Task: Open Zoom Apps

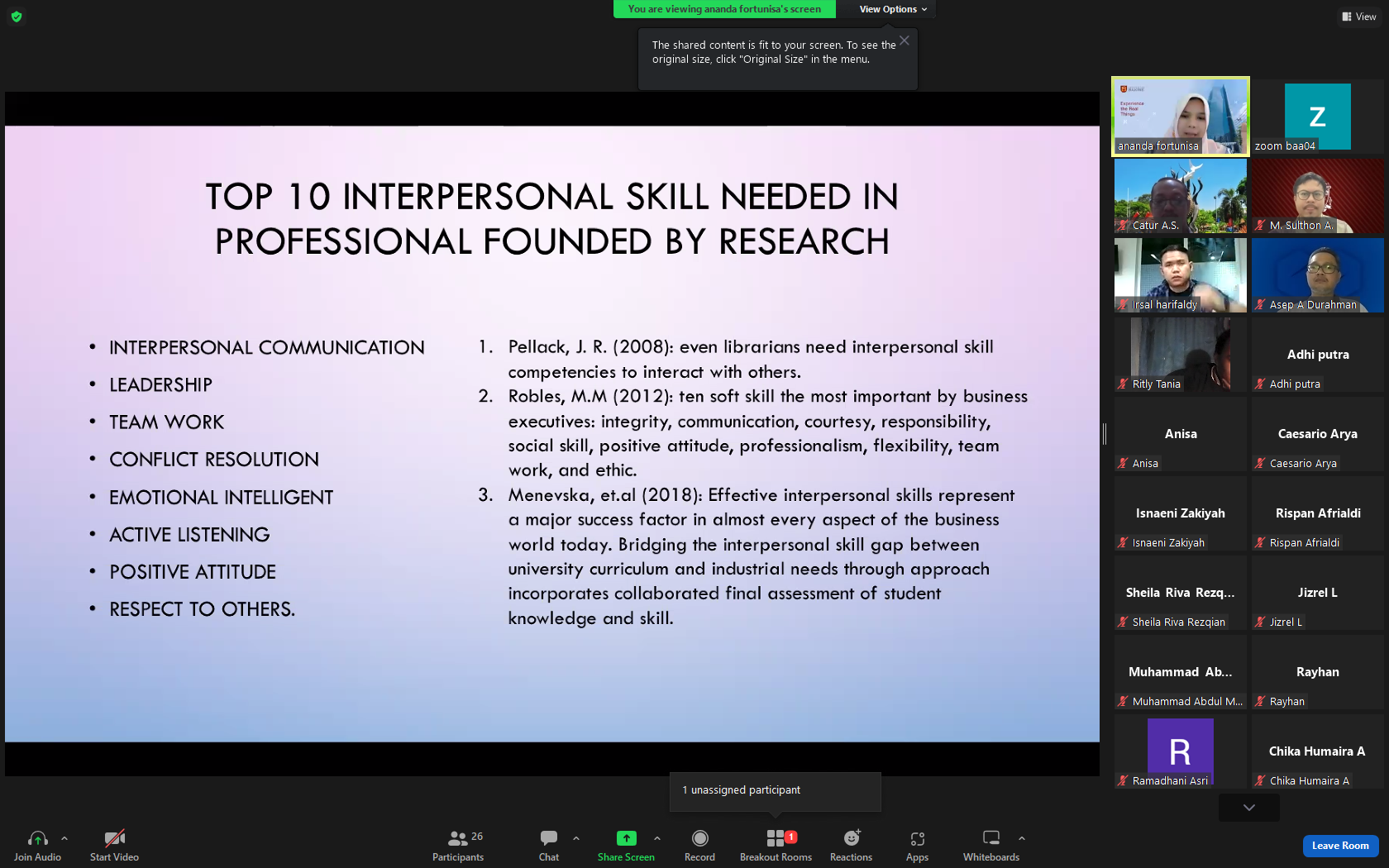Action: click(917, 846)
